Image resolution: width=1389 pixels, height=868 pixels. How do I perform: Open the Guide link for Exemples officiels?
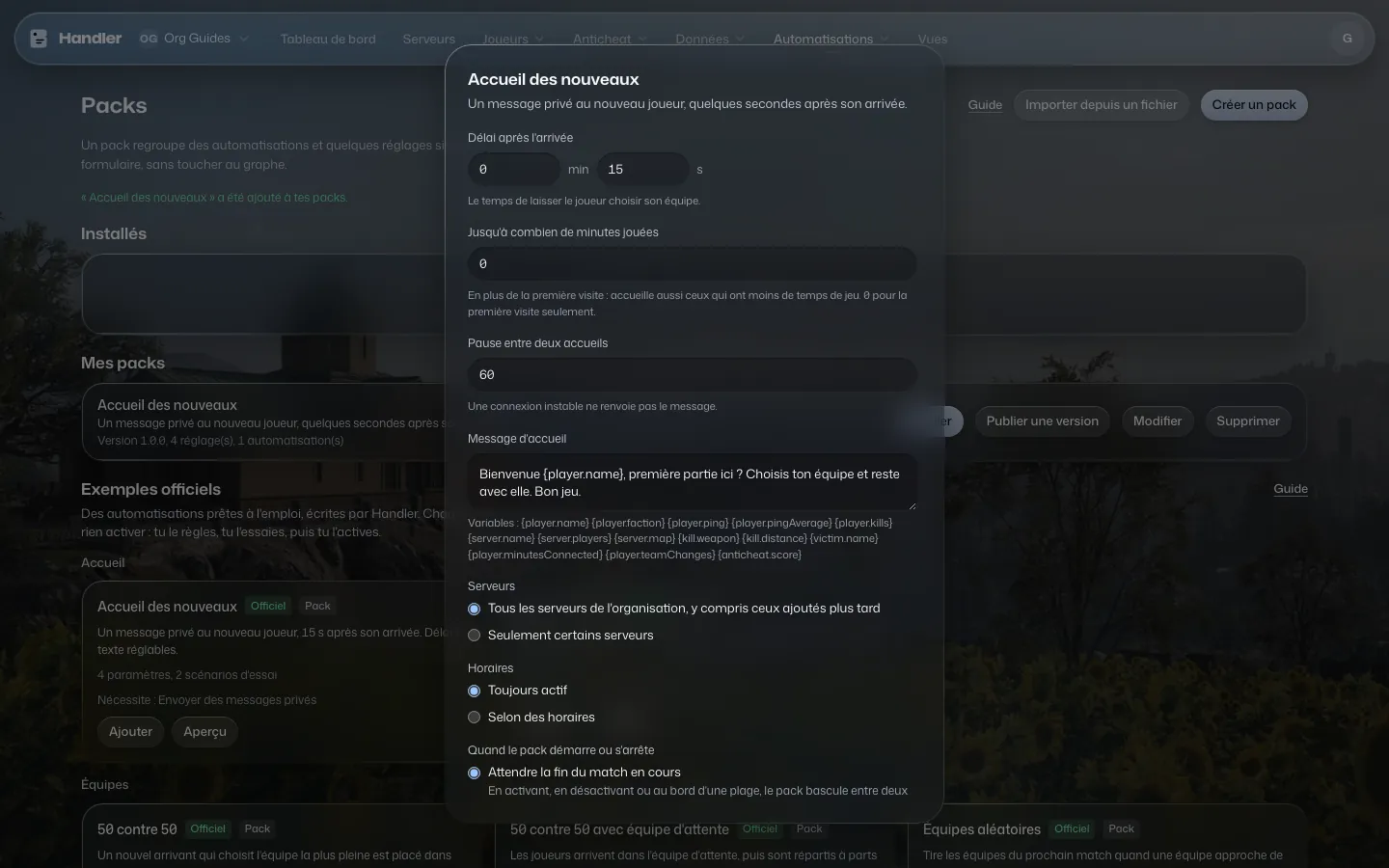point(1291,489)
